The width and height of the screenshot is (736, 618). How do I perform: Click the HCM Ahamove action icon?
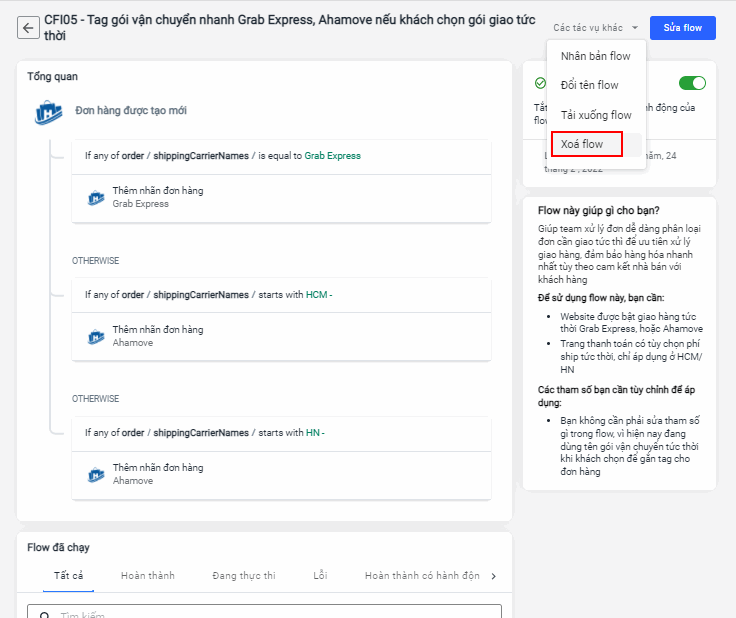point(96,336)
